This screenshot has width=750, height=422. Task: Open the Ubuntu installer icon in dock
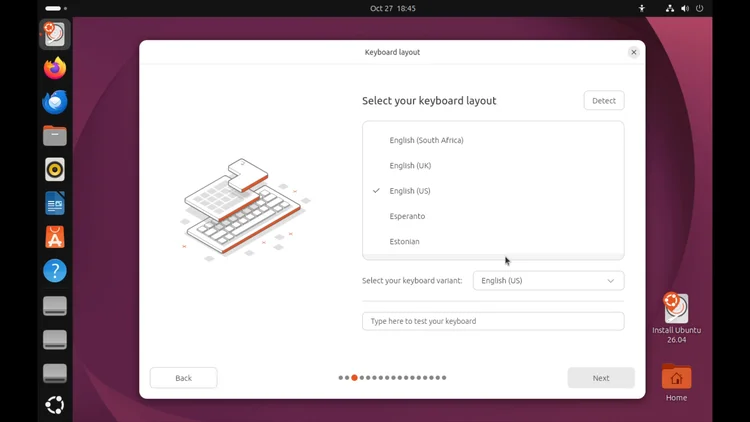click(x=55, y=34)
